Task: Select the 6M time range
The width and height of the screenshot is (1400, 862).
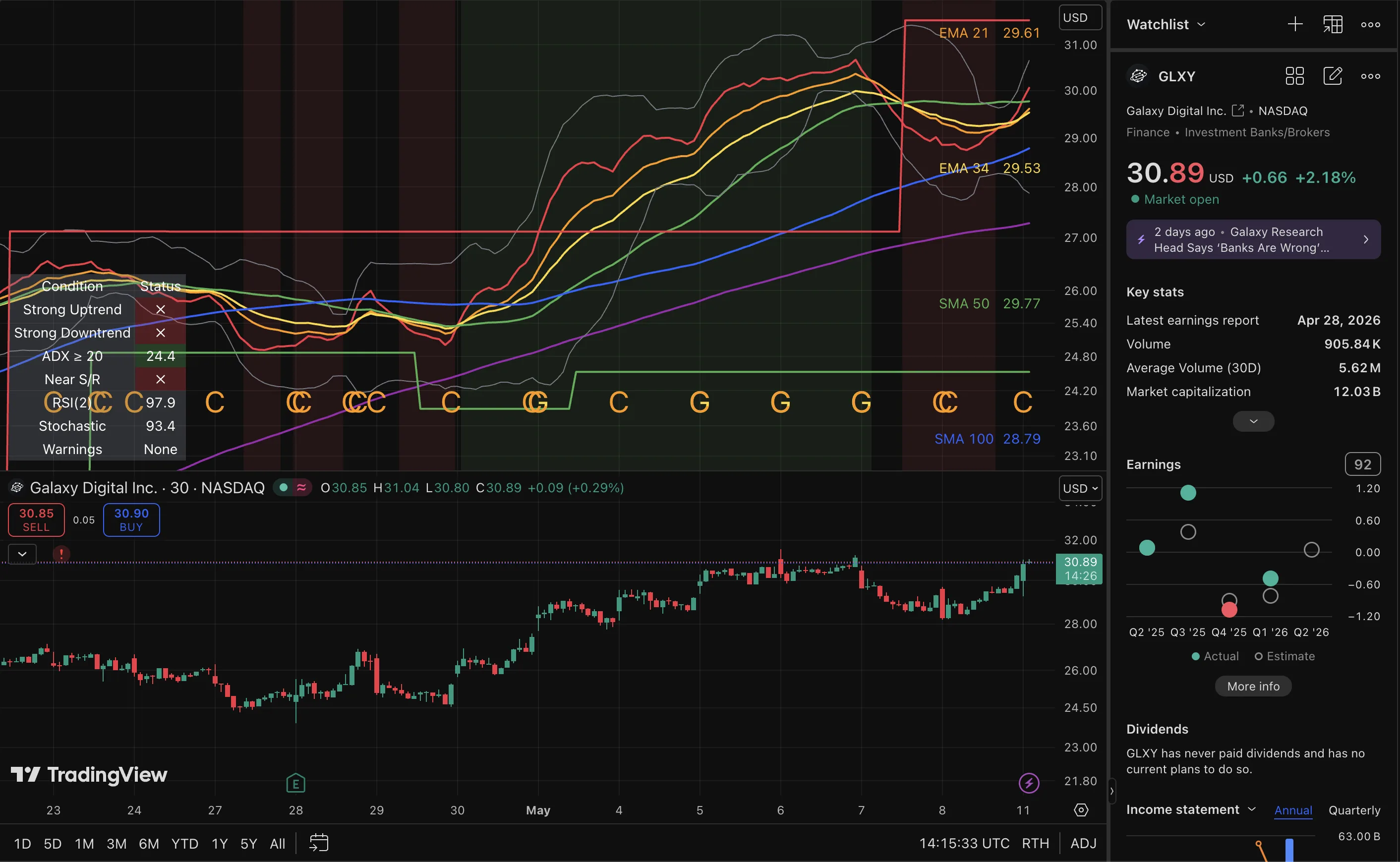Action: (149, 843)
